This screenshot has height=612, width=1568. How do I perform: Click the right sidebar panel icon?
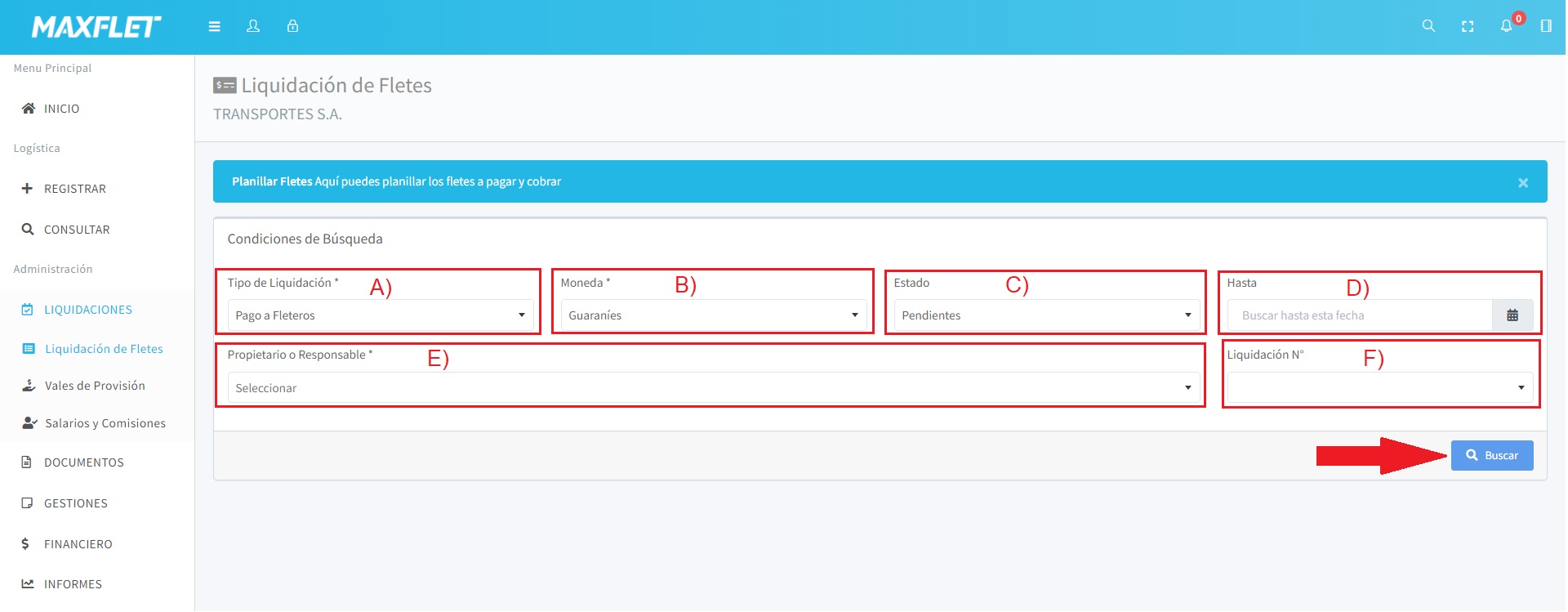1546,26
